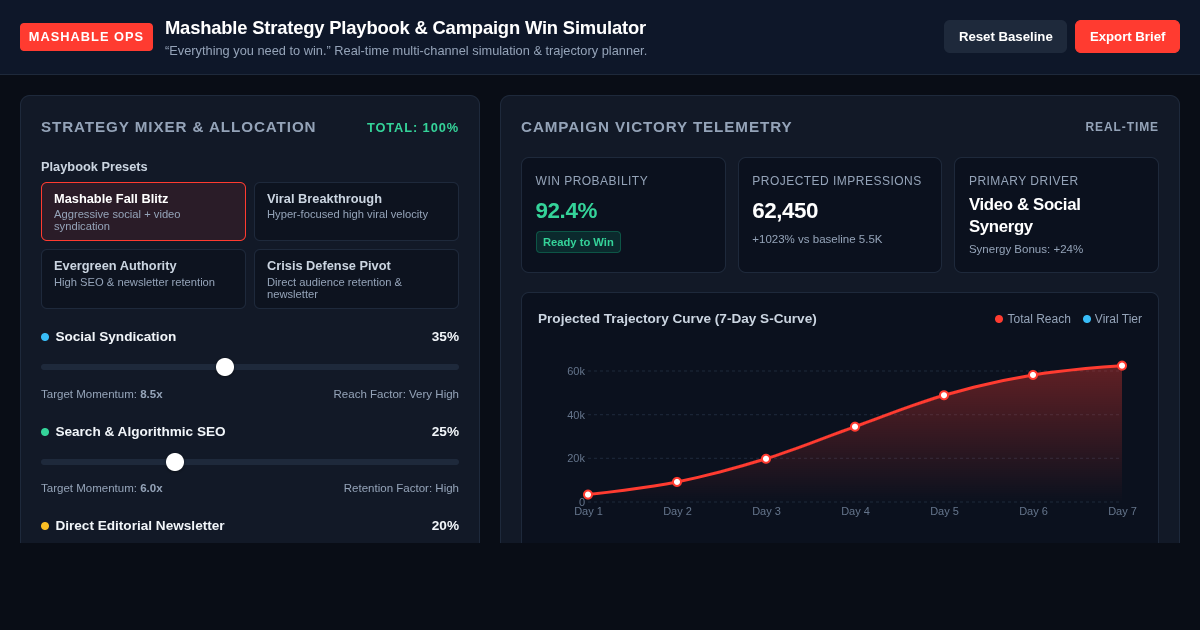This screenshot has height=630, width=1200.
Task: Click the Social Syndication blue dot
Action: point(45,337)
